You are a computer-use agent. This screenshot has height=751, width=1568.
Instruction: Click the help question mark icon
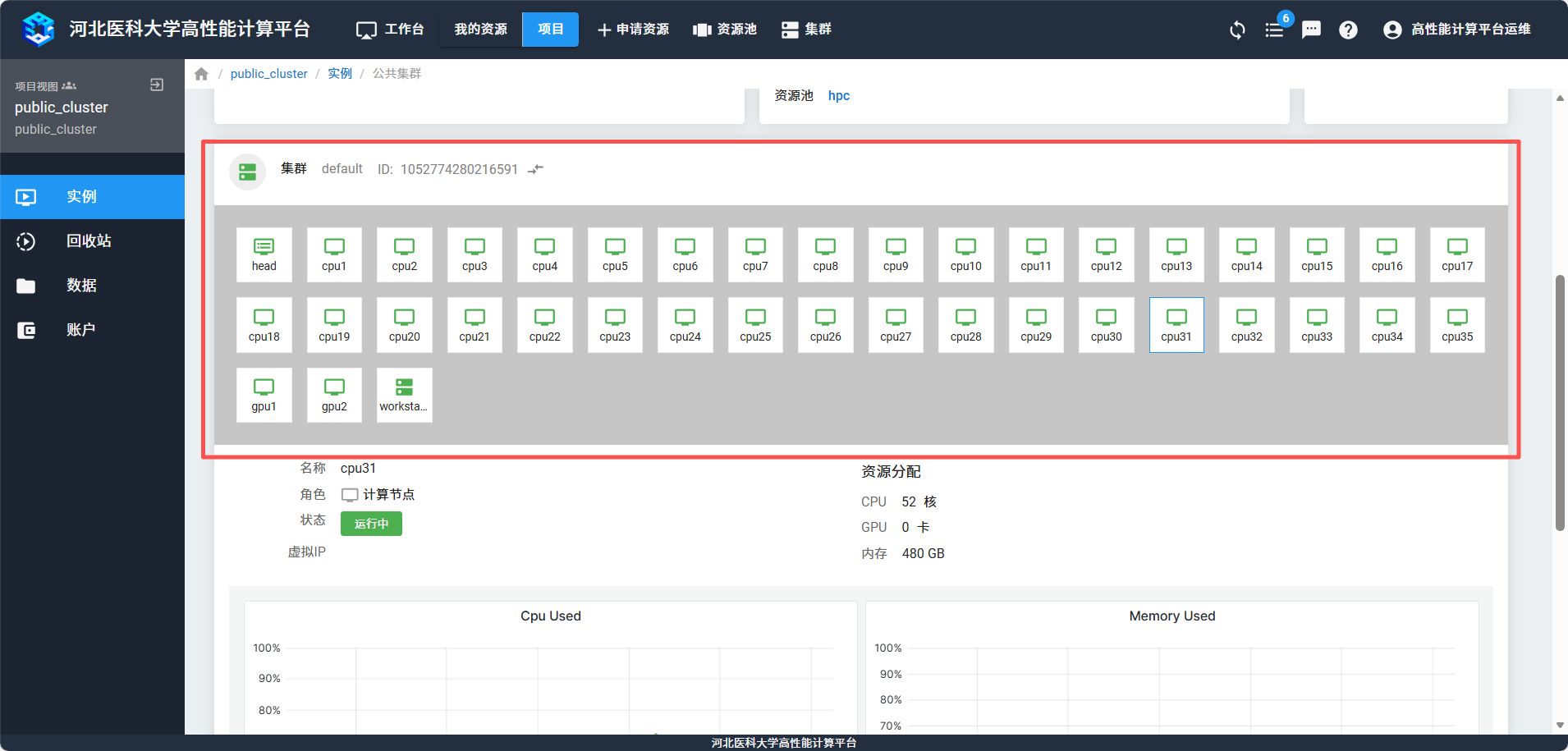pyautogui.click(x=1348, y=30)
